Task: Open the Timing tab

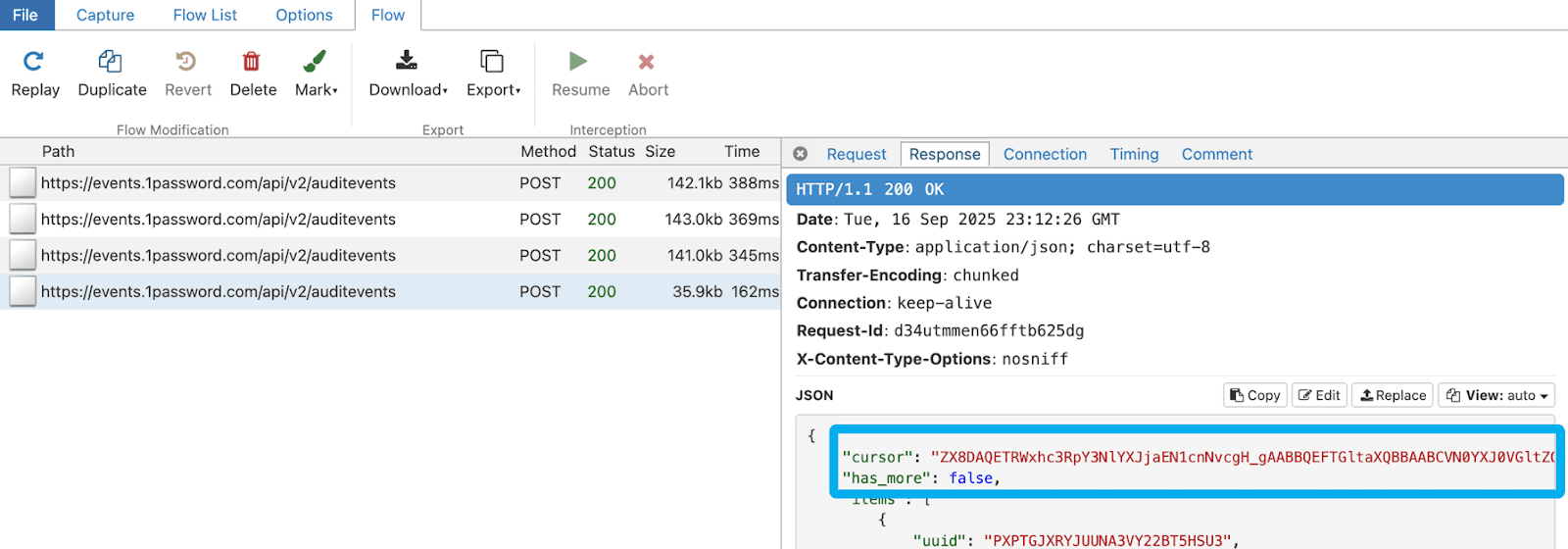Action: point(1134,154)
